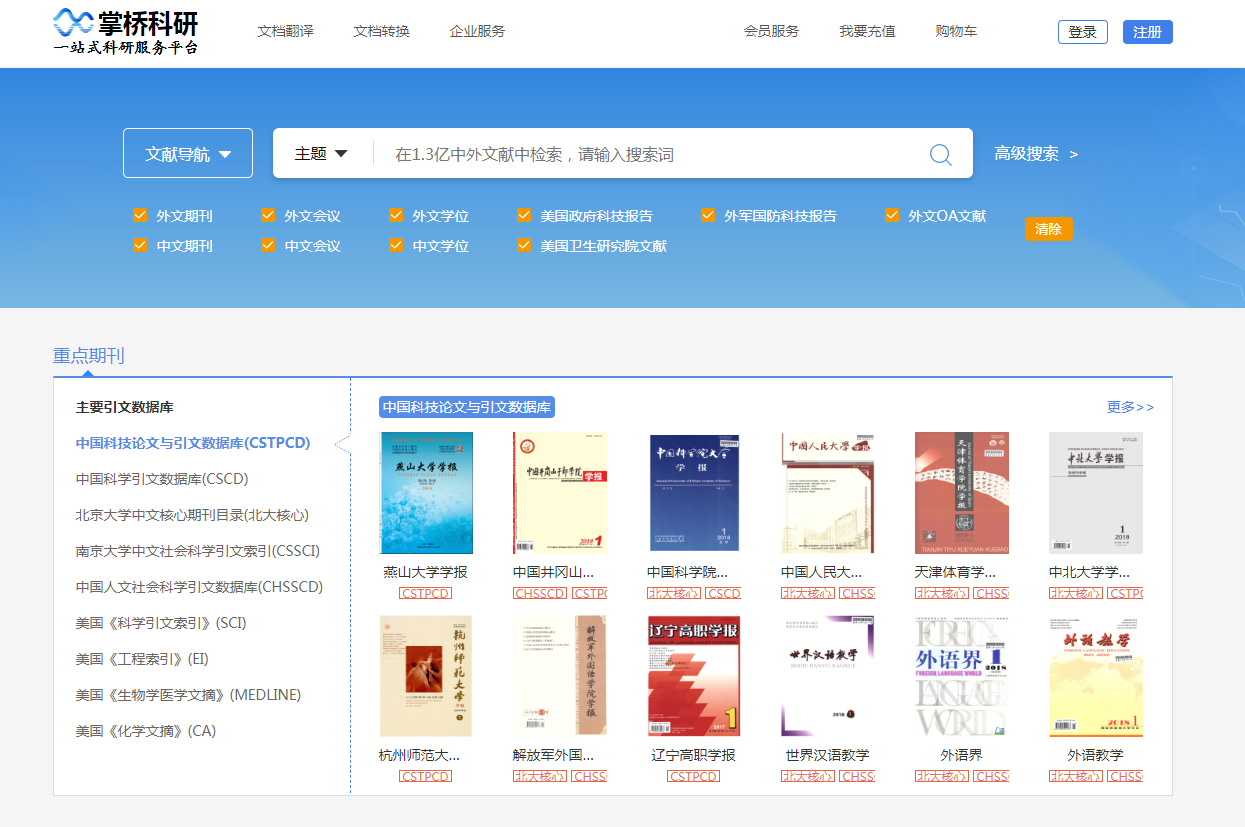
Task: Click the 燕山大学学报 title link
Action: 426,572
